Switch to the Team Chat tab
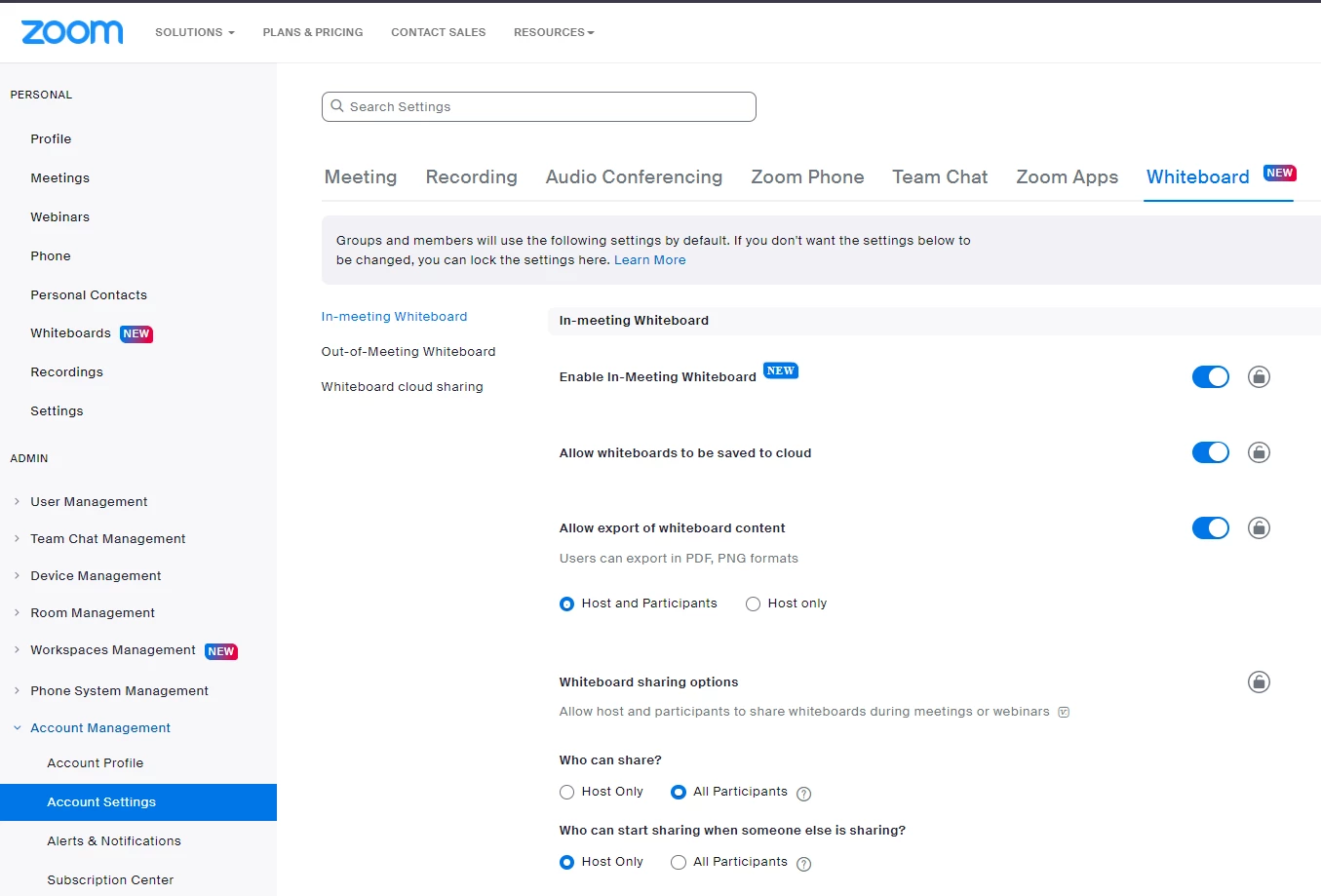Viewport: 1321px width, 896px height. (941, 177)
